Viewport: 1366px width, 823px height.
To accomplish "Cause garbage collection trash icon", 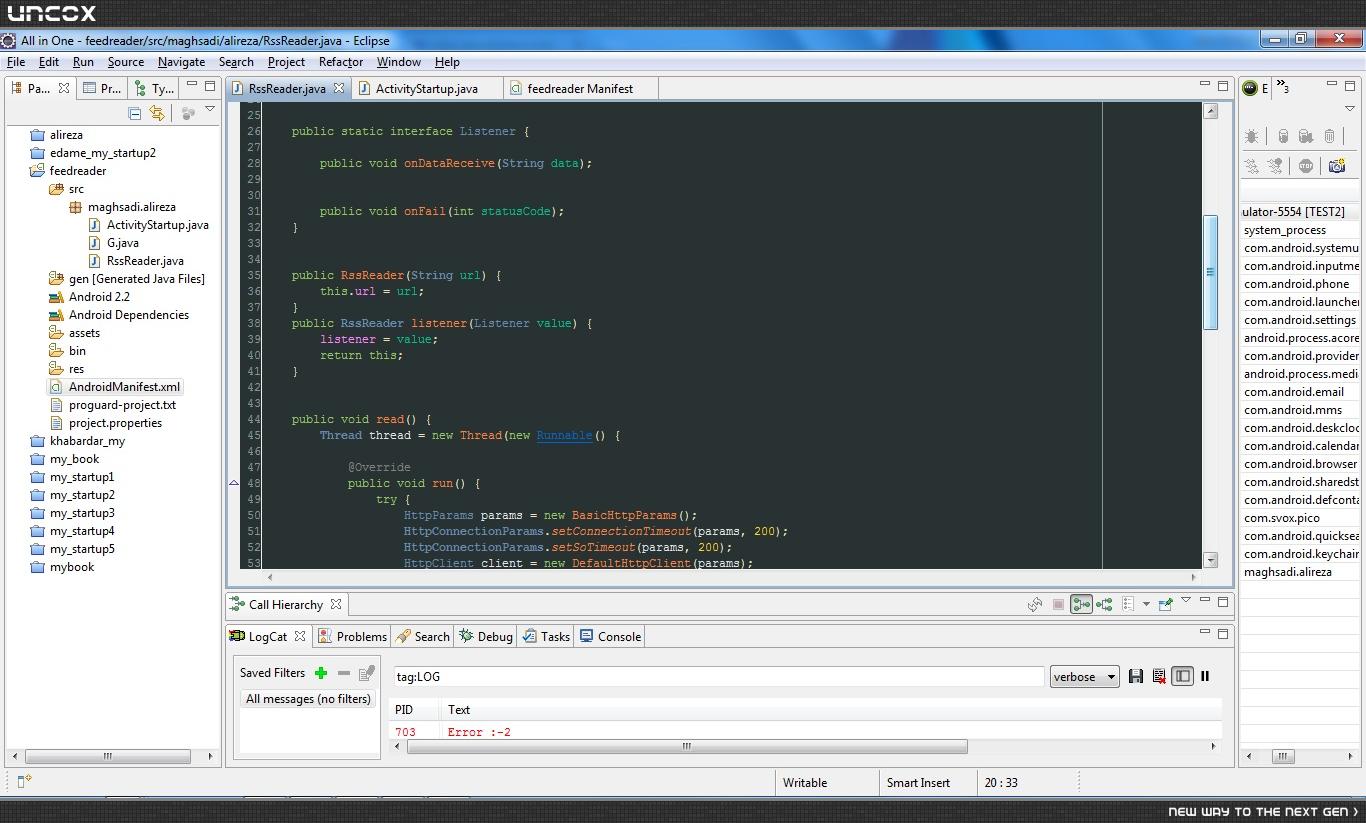I will tap(1329, 136).
